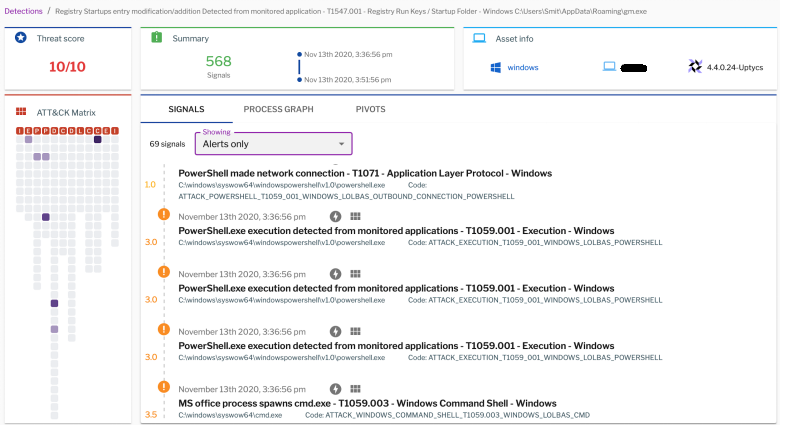
Task: Click lightning bolt on topmost PowerShell.exe execution alert
Action: [x=336, y=216]
